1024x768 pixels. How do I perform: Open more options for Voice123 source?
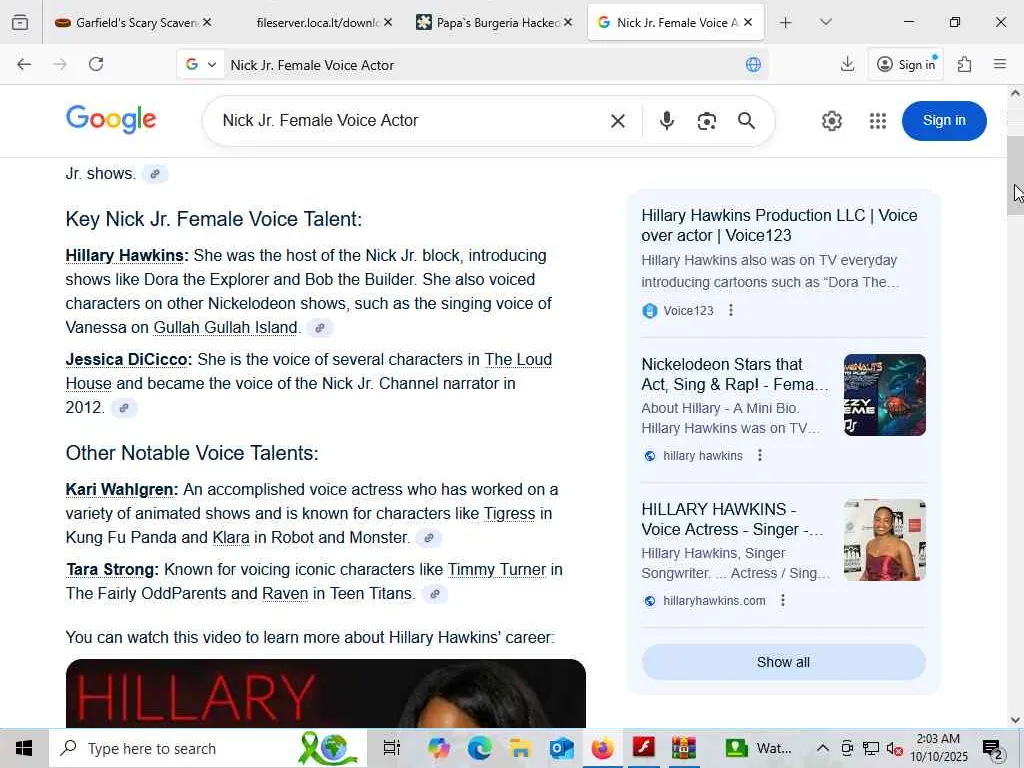[x=731, y=310]
